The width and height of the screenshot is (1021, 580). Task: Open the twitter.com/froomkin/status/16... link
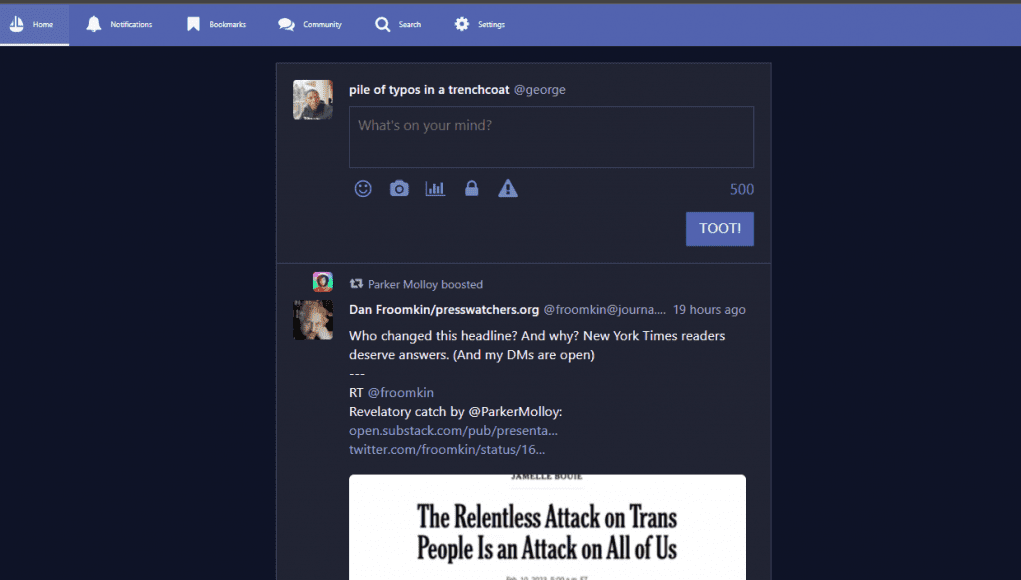[x=447, y=449]
